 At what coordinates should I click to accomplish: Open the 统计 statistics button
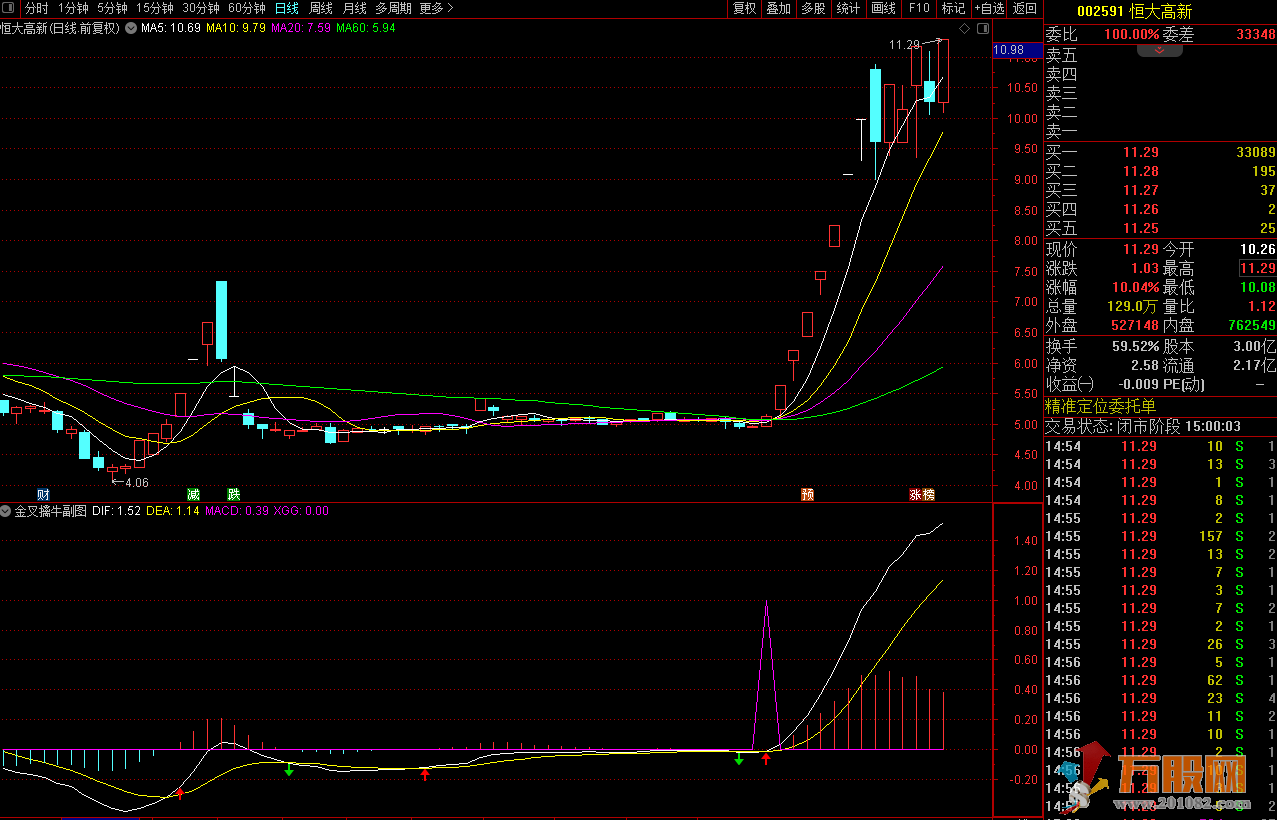coord(848,8)
